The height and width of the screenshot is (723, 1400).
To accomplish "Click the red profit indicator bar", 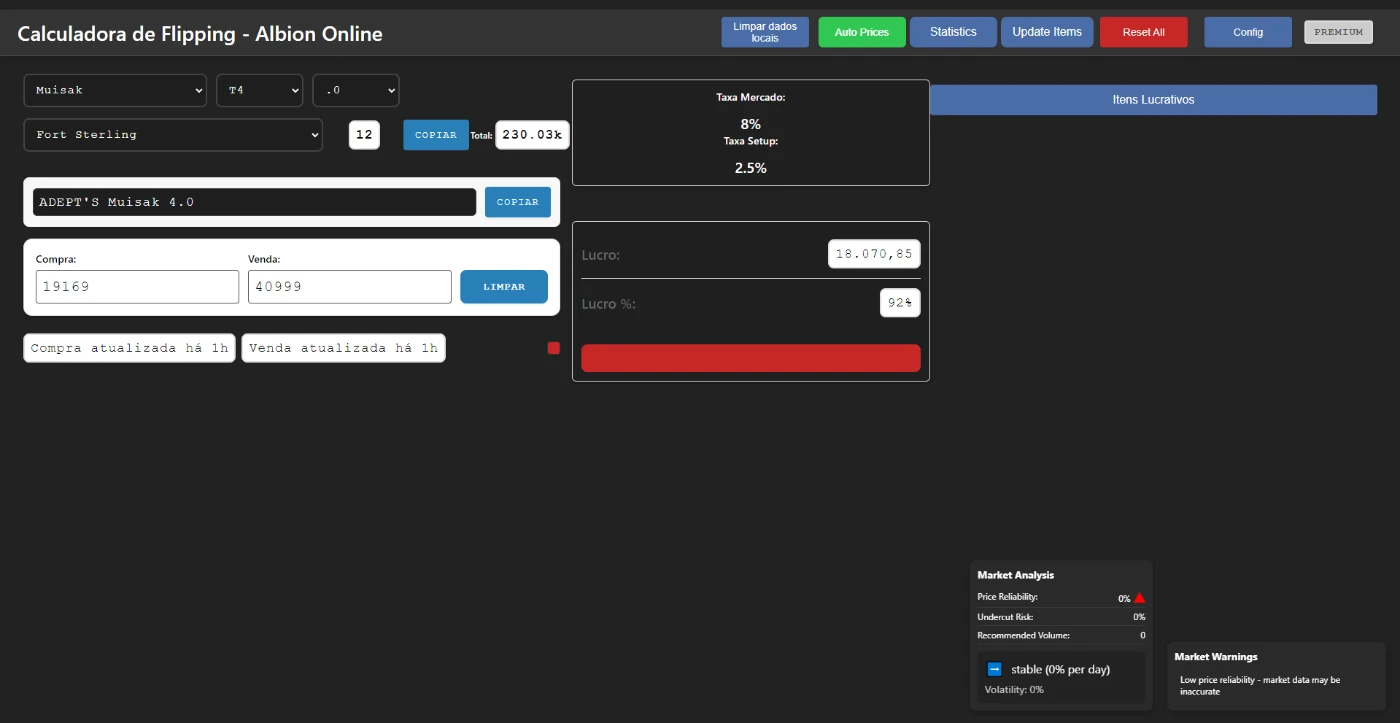I will (750, 358).
